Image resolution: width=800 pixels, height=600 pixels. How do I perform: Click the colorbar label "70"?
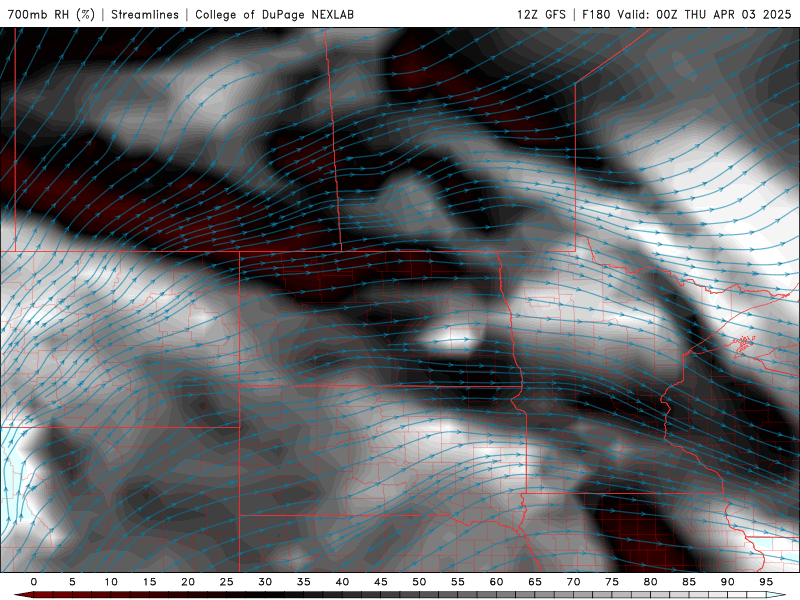[x=573, y=582]
